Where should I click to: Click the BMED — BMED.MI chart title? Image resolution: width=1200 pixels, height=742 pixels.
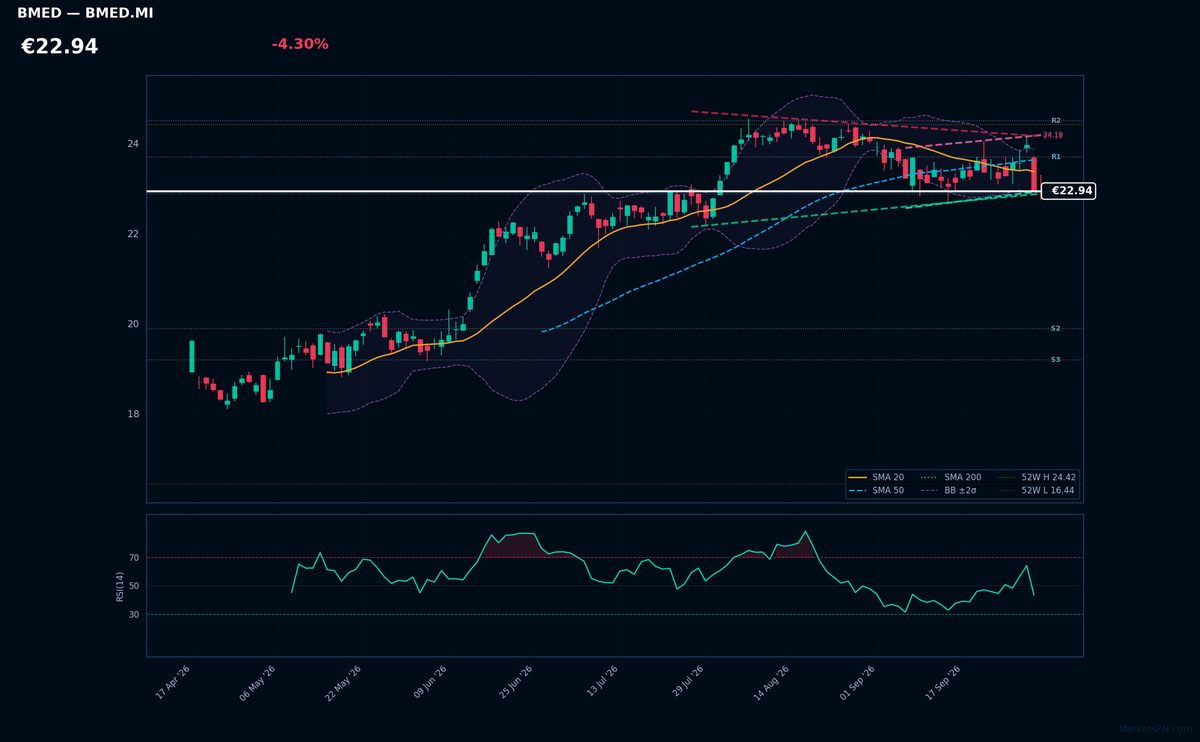[85, 14]
